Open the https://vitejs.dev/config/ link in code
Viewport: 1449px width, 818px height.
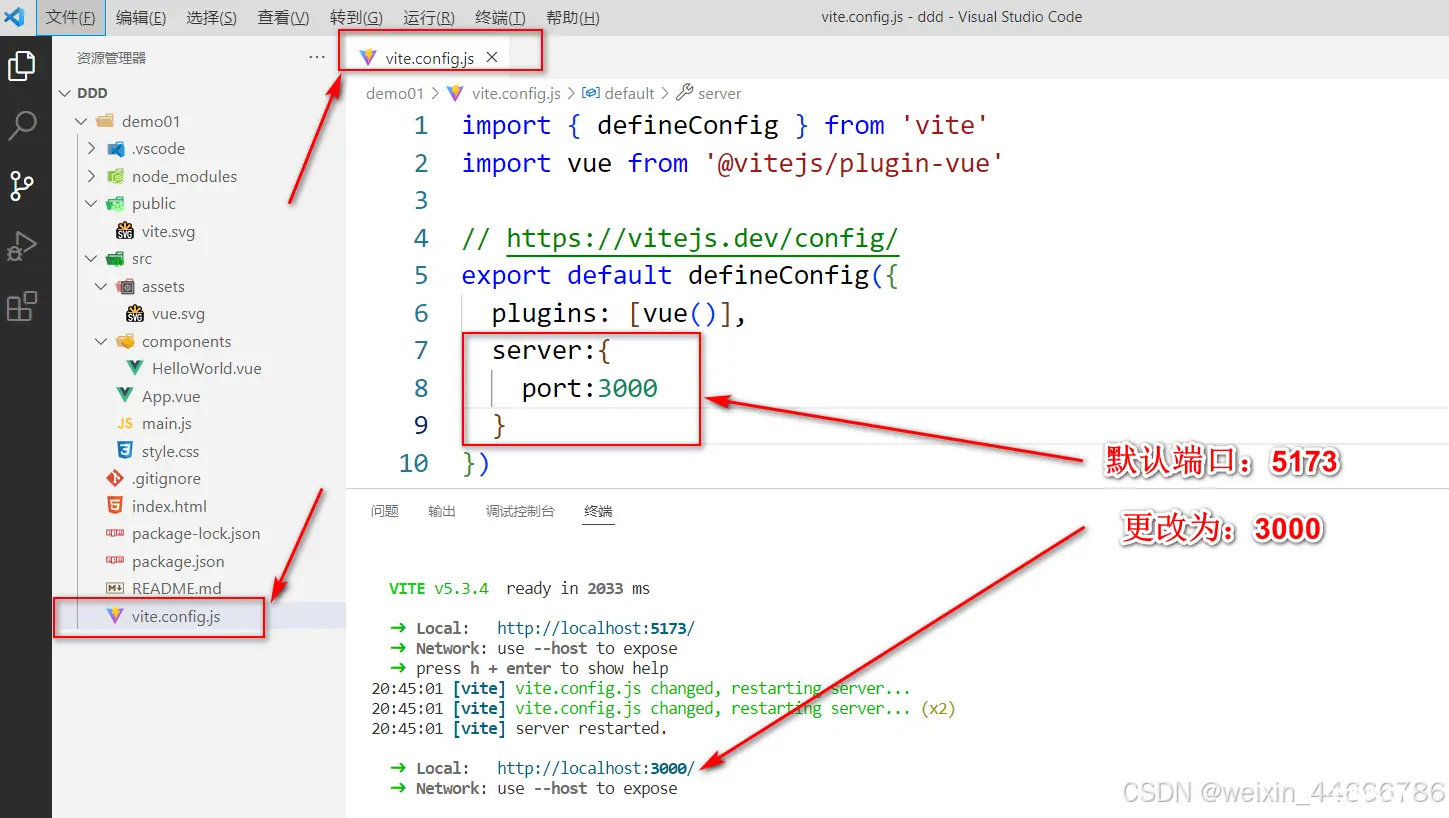tap(702, 238)
